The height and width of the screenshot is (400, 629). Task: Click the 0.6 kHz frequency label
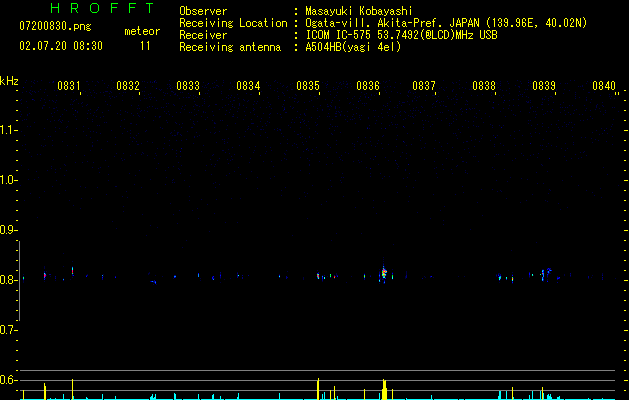(x=7, y=380)
